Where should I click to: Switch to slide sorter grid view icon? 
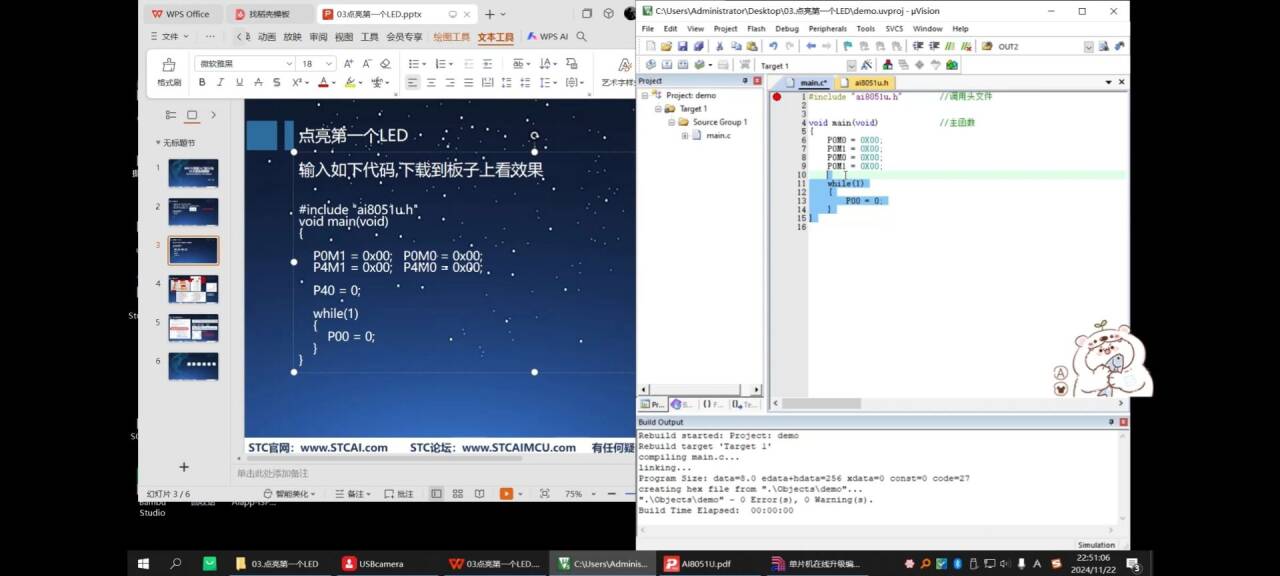pyautogui.click(x=458, y=494)
